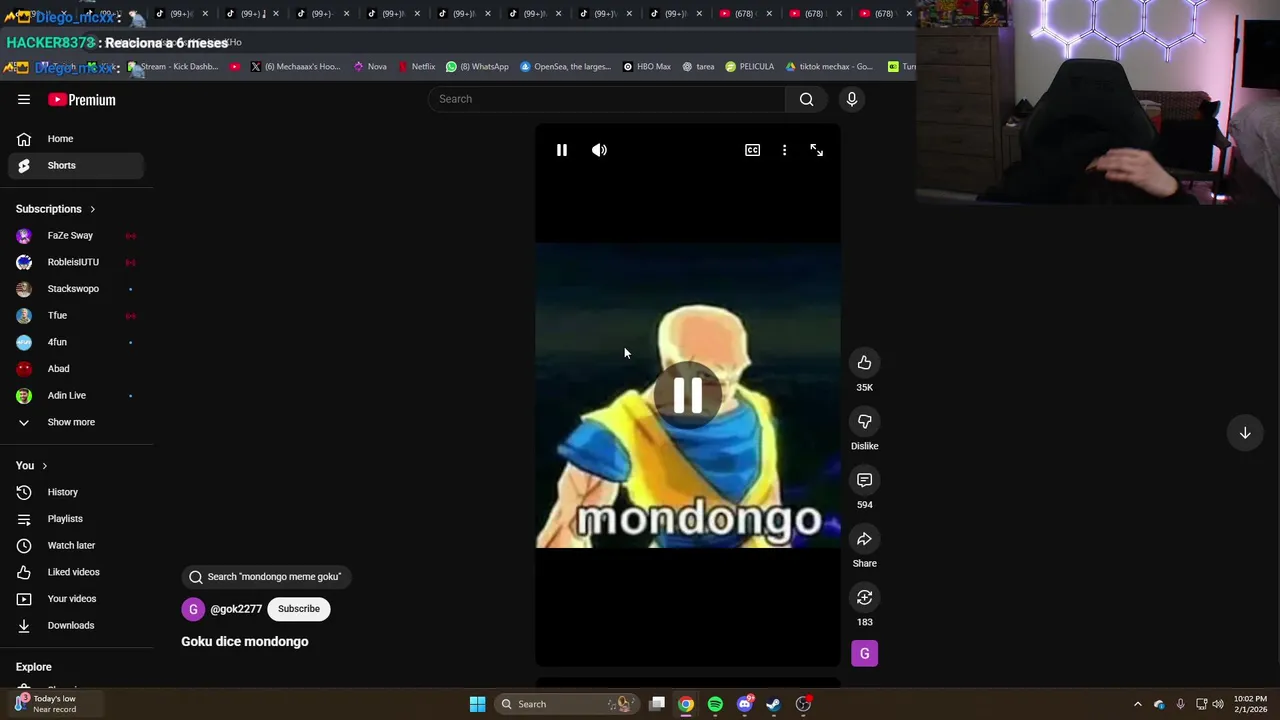This screenshot has width=1280, height=720.
Task: Go to next Short with down arrow
Action: pyautogui.click(x=1245, y=433)
